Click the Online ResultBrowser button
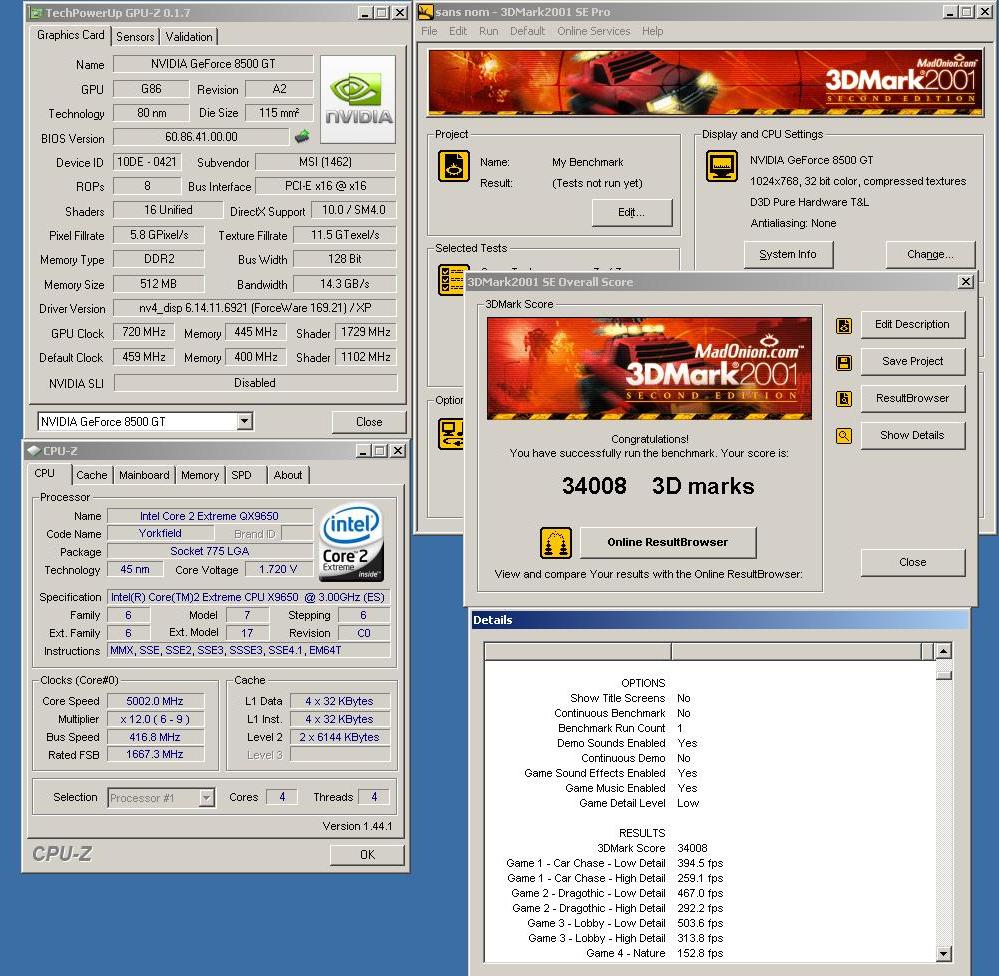 pyautogui.click(x=668, y=542)
